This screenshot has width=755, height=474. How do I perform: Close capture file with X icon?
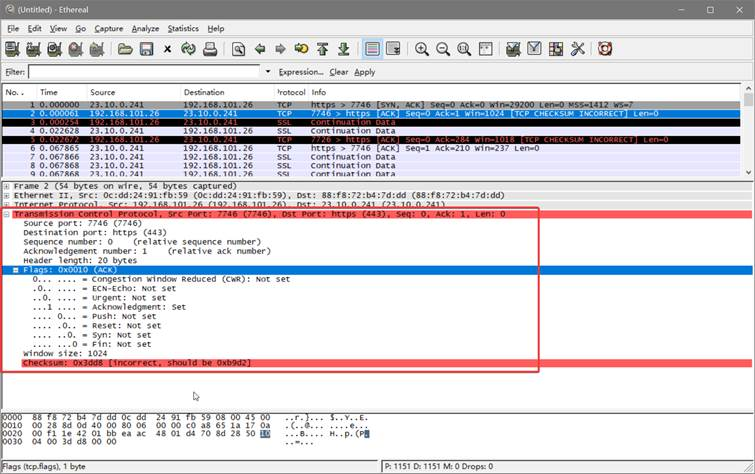pyautogui.click(x=168, y=49)
